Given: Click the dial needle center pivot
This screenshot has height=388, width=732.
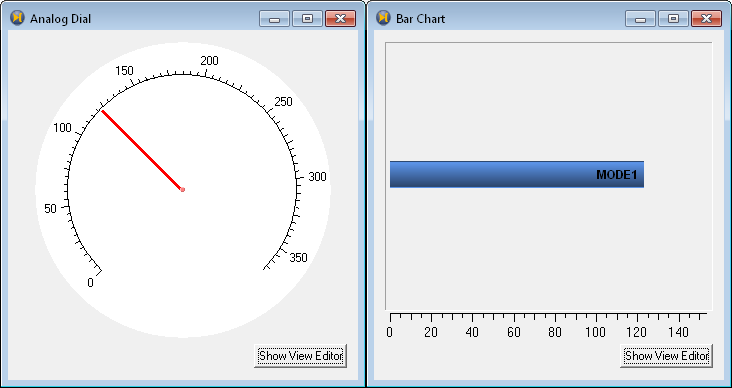Looking at the screenshot, I should (183, 190).
